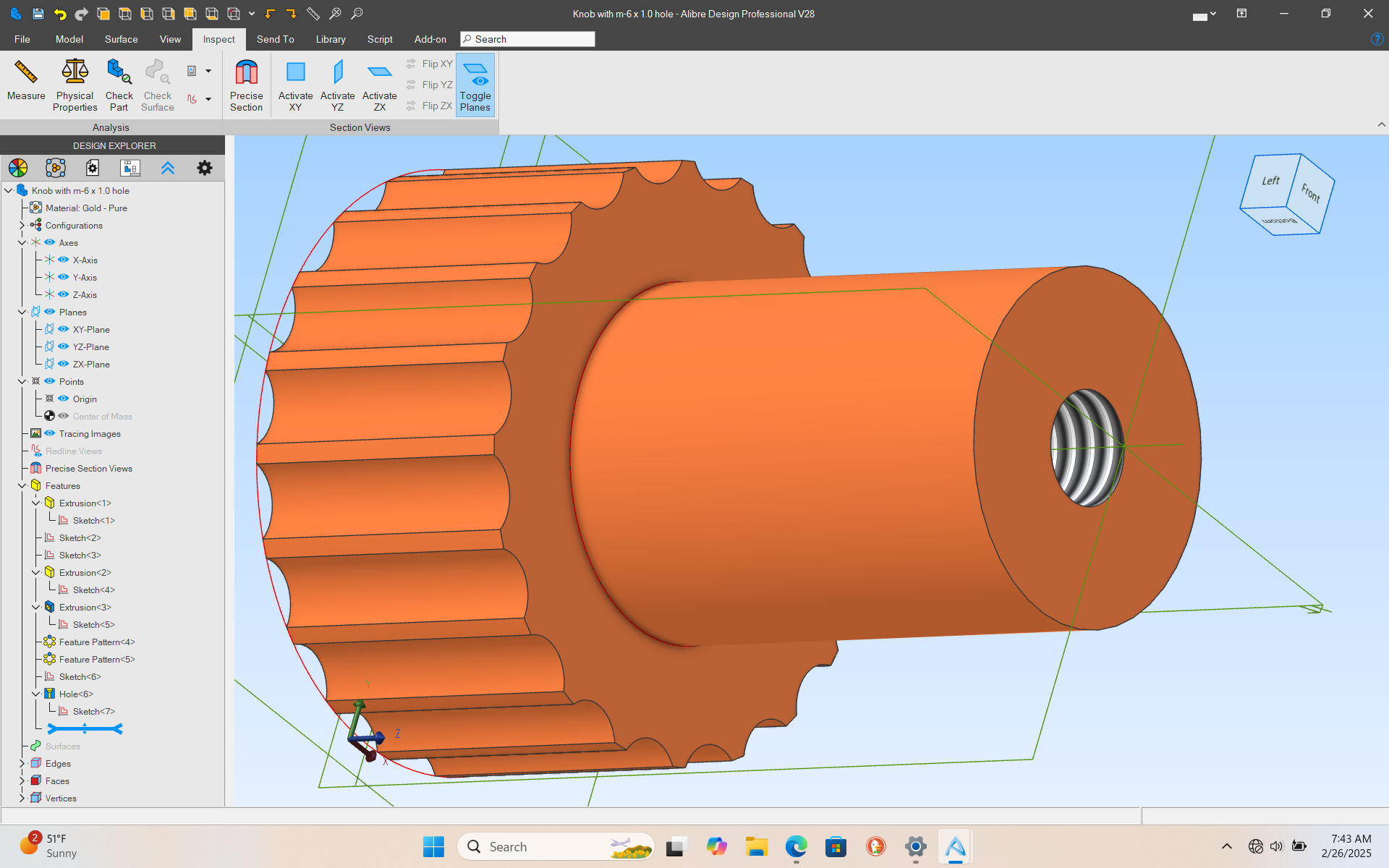Toggle YZ-Plane visibility eye
The height and width of the screenshot is (868, 1389).
(x=64, y=346)
